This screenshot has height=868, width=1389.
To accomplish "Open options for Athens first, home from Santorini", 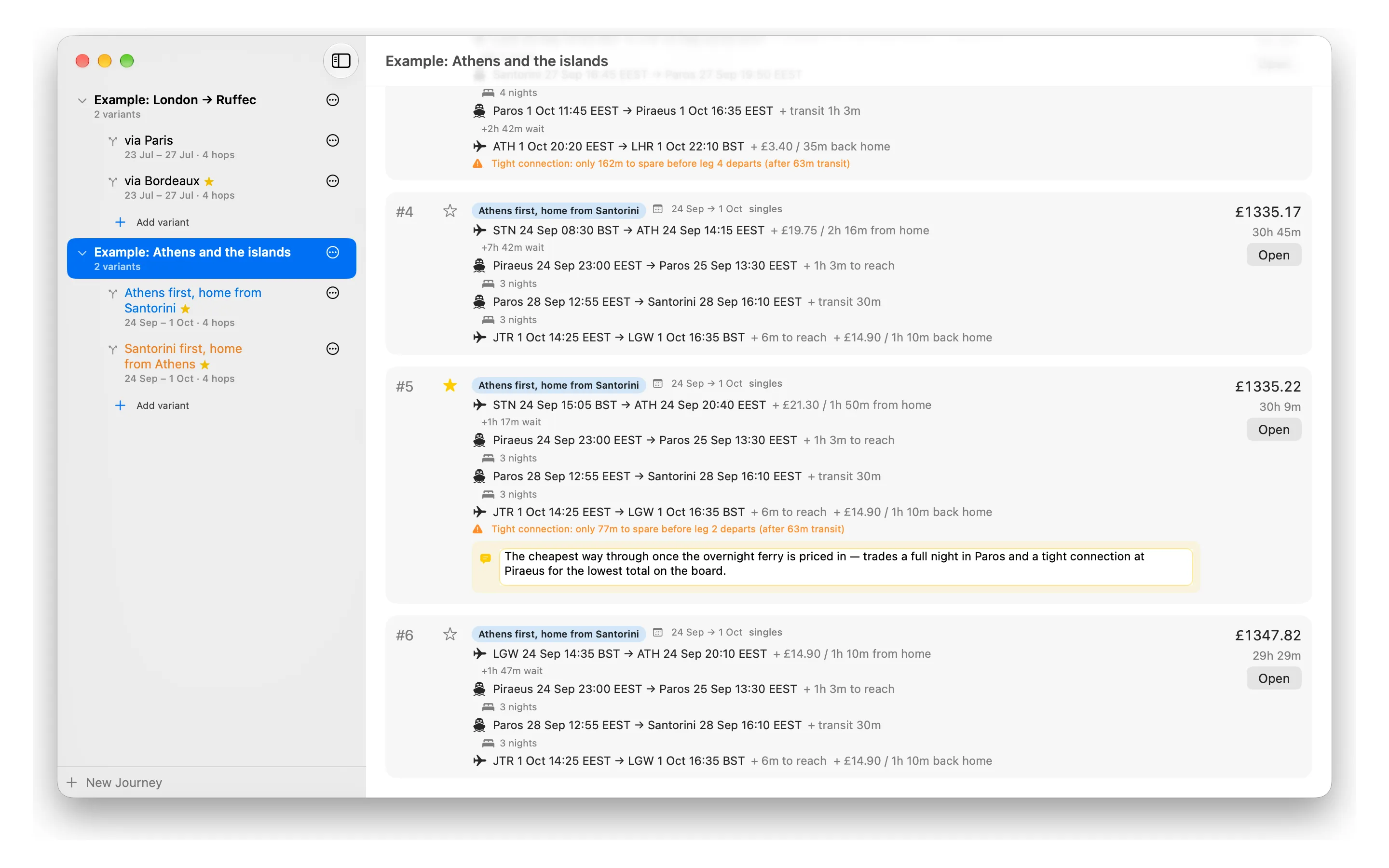I will coord(333,293).
